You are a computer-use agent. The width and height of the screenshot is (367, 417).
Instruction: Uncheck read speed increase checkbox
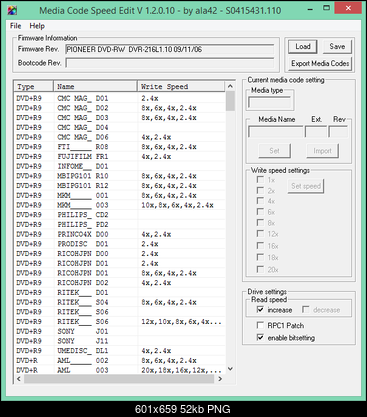(260, 310)
